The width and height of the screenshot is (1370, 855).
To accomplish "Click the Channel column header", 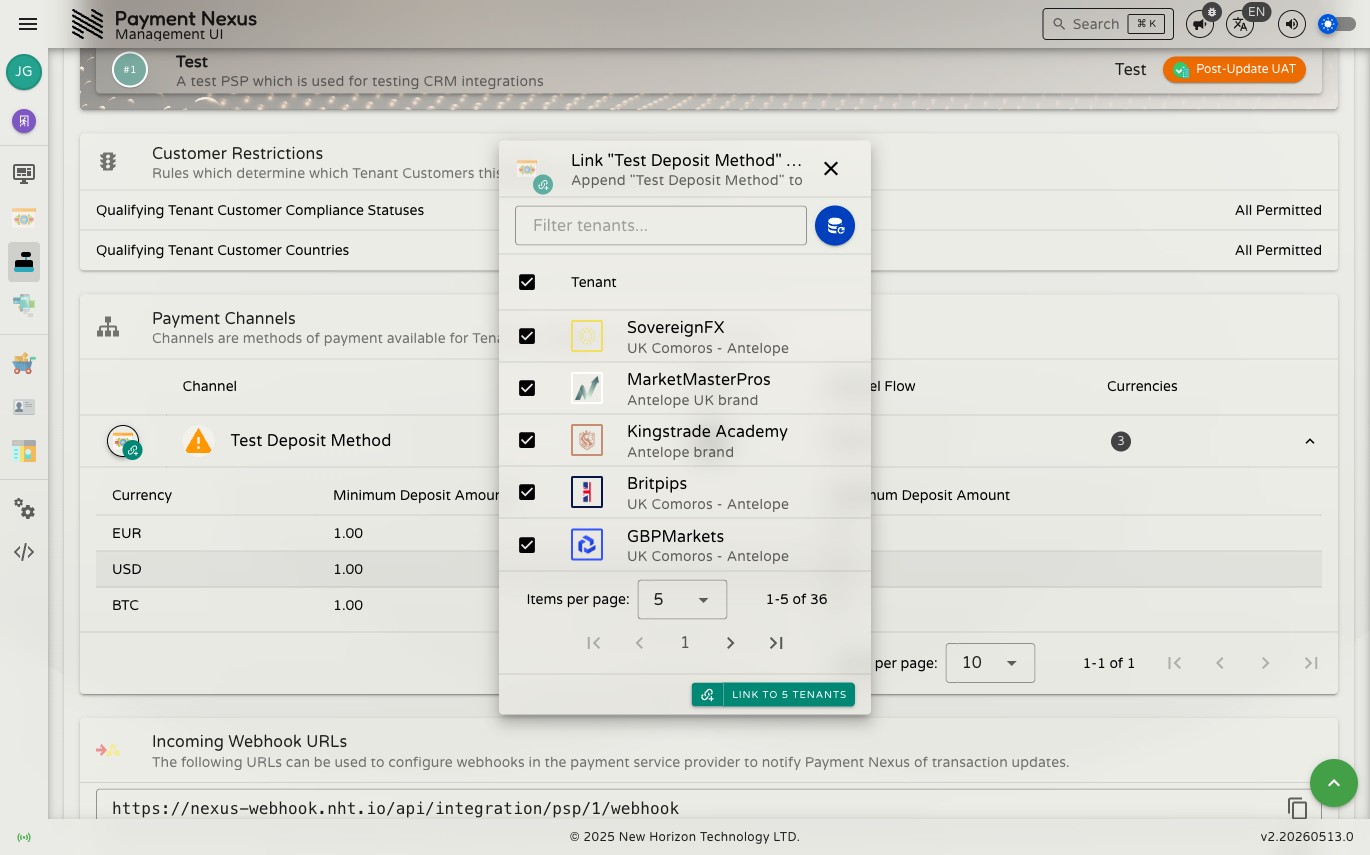I will click(210, 386).
